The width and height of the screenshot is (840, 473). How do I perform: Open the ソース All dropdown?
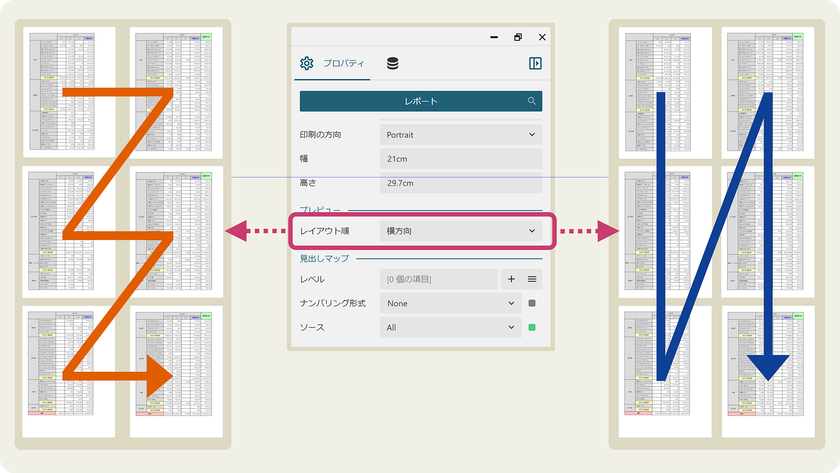451,327
